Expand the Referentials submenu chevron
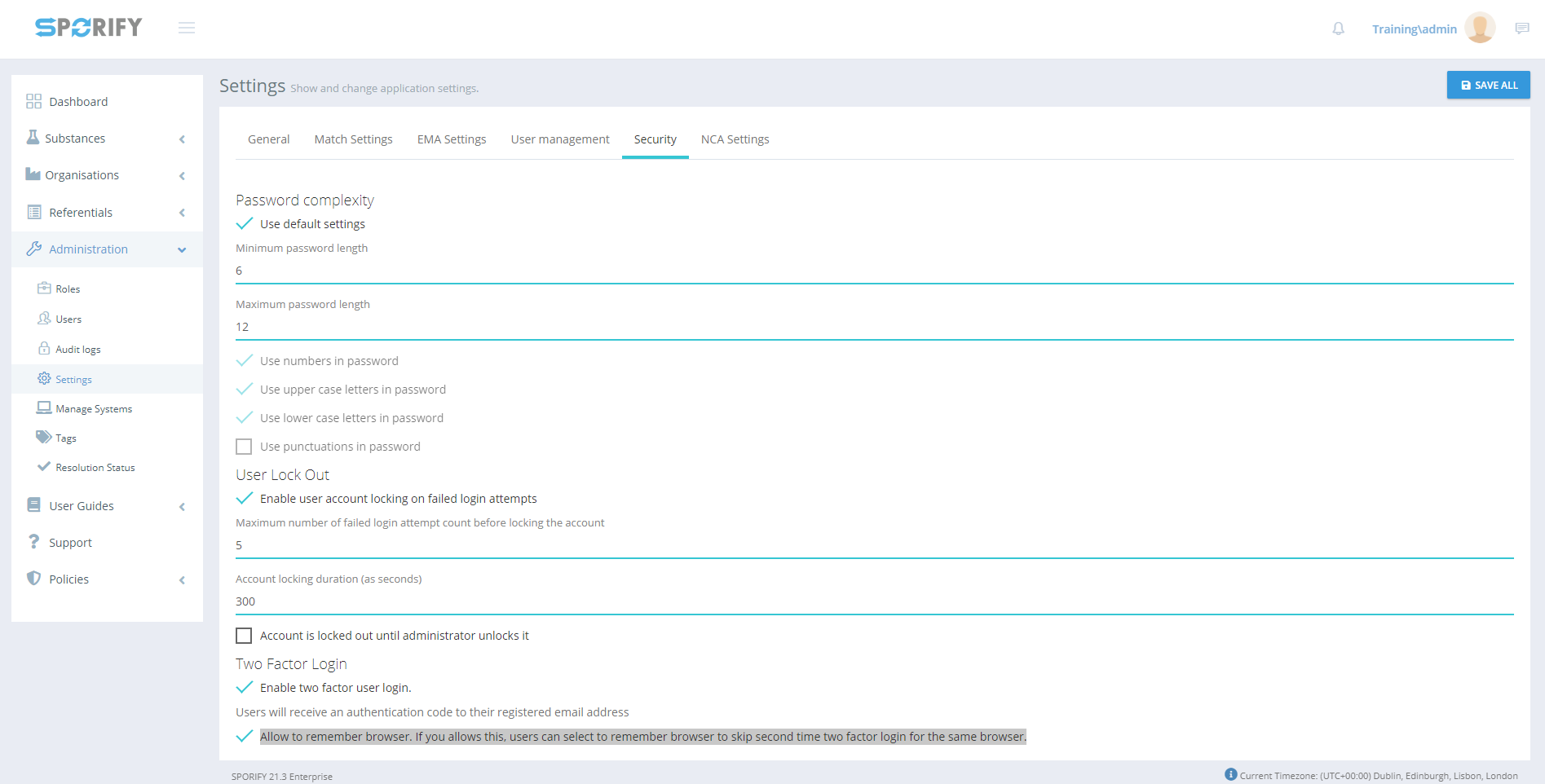The height and width of the screenshot is (784, 1545). point(182,213)
